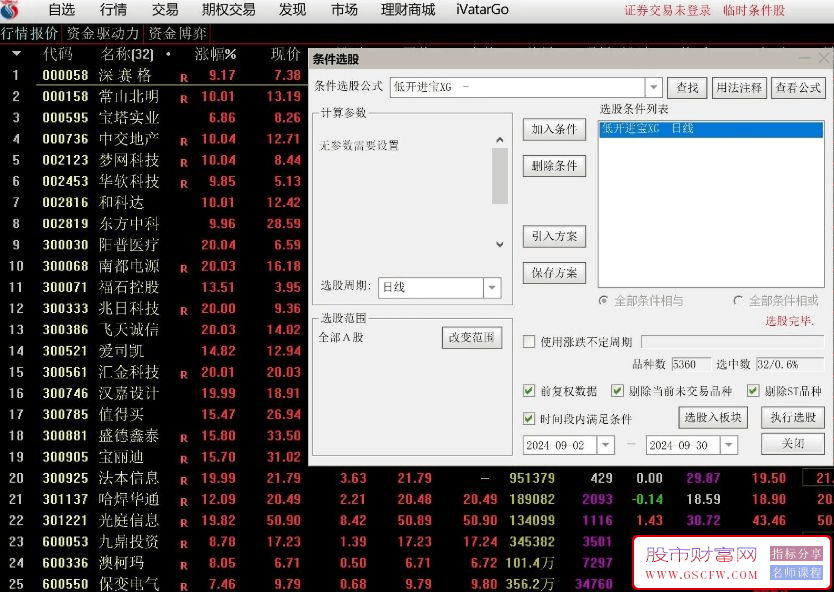
Task: Click the 改变范围 button
Action: coord(472,337)
